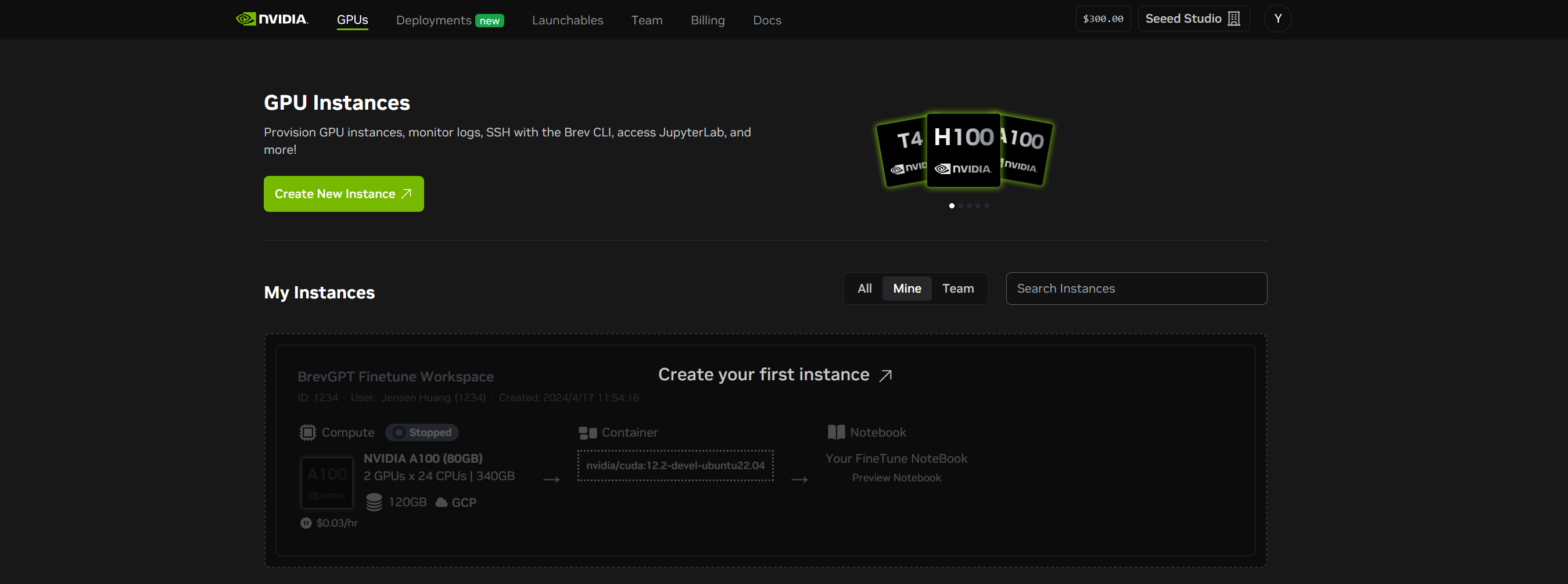Click the Stopped status badge
Screen dimensions: 1568x584
point(422,432)
